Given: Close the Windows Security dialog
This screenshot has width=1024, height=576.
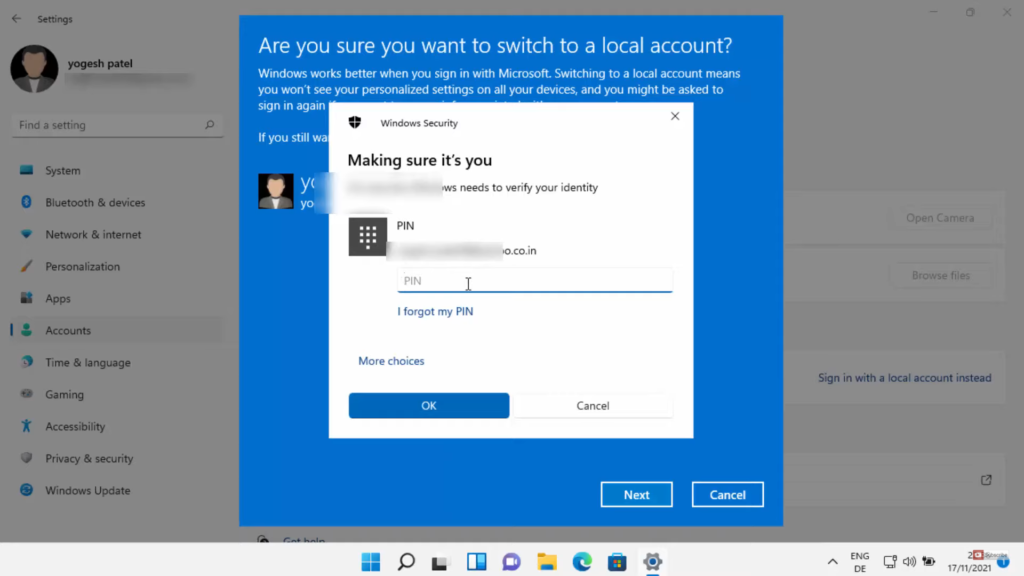Looking at the screenshot, I should 675,116.
